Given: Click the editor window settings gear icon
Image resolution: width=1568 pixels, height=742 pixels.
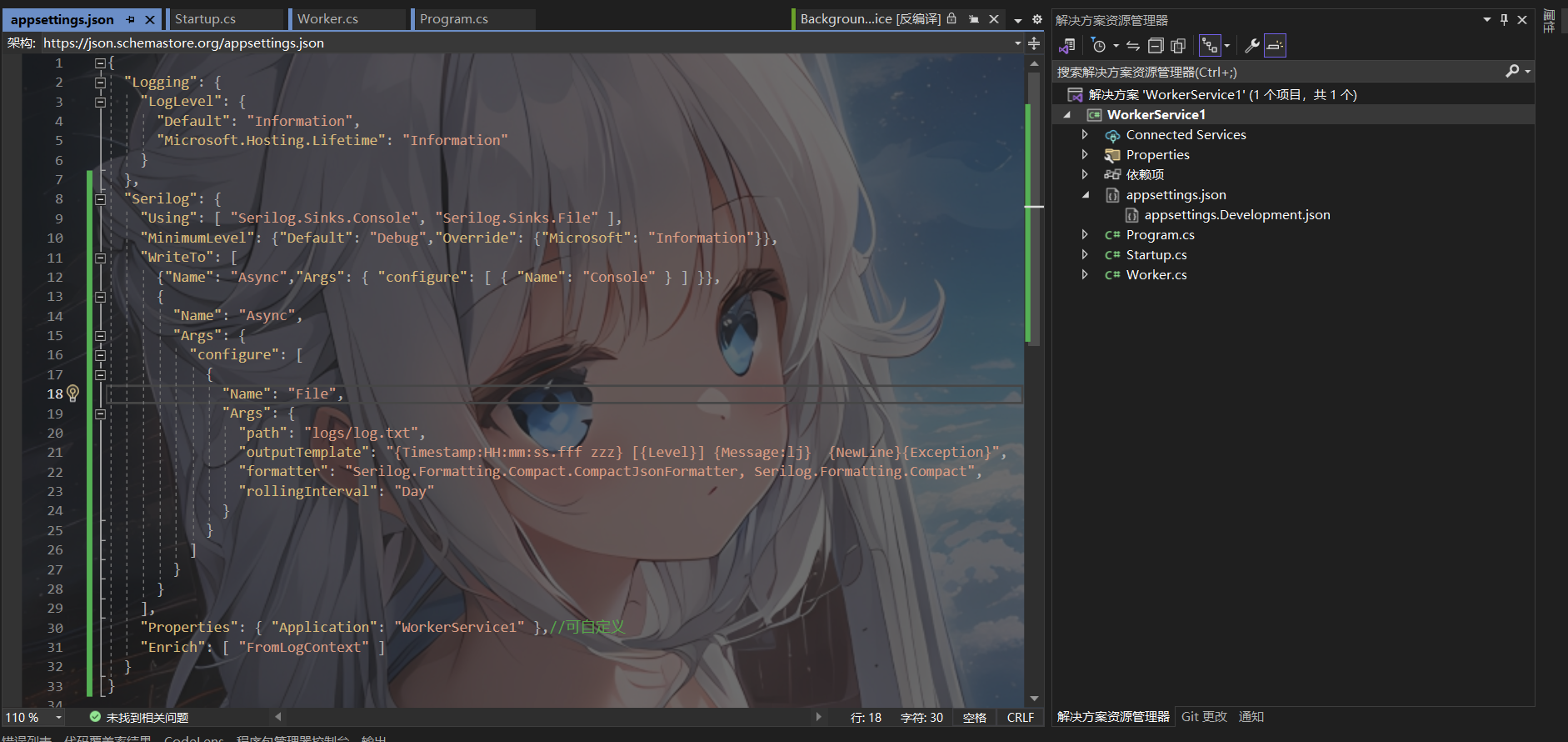Looking at the screenshot, I should pyautogui.click(x=1037, y=19).
